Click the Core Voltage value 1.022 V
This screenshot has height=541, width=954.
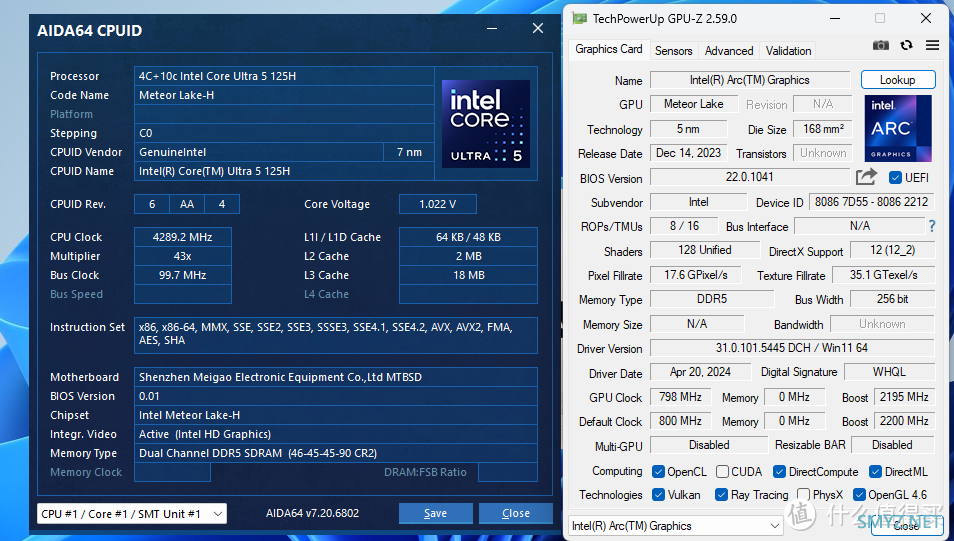coord(437,204)
